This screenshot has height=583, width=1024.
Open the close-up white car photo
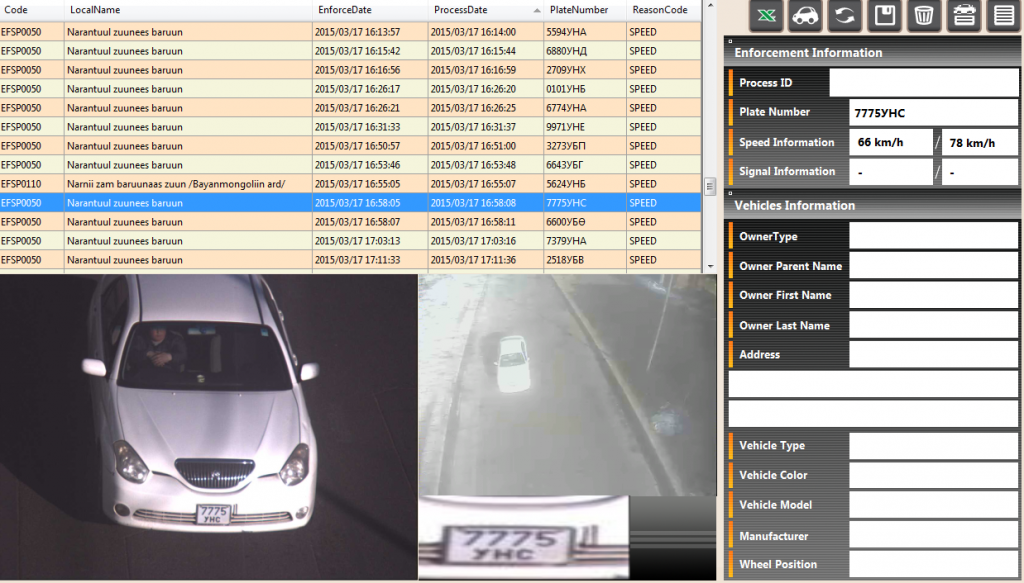coord(208,427)
